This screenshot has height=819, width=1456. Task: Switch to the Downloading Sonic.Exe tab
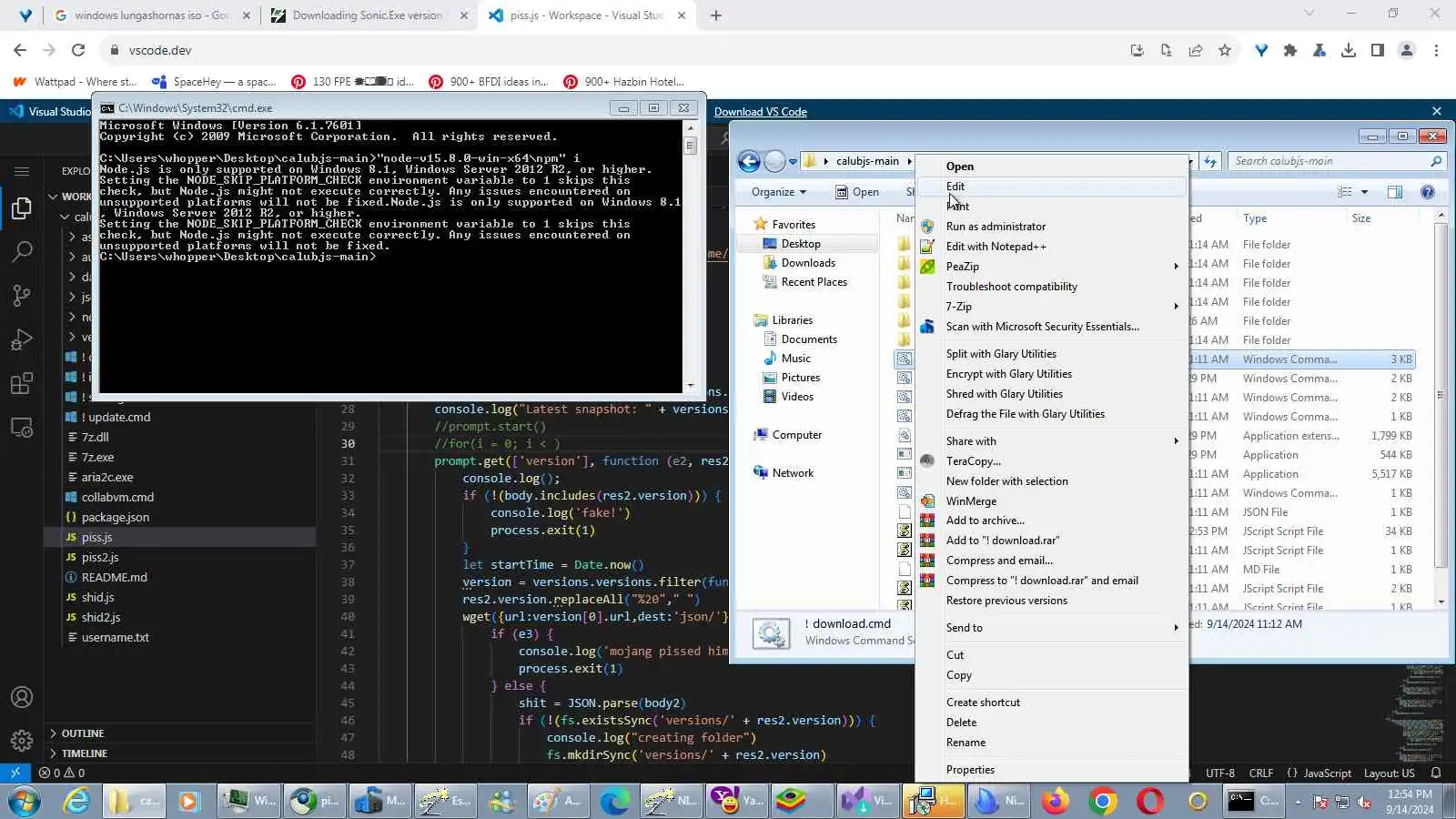tap(368, 15)
